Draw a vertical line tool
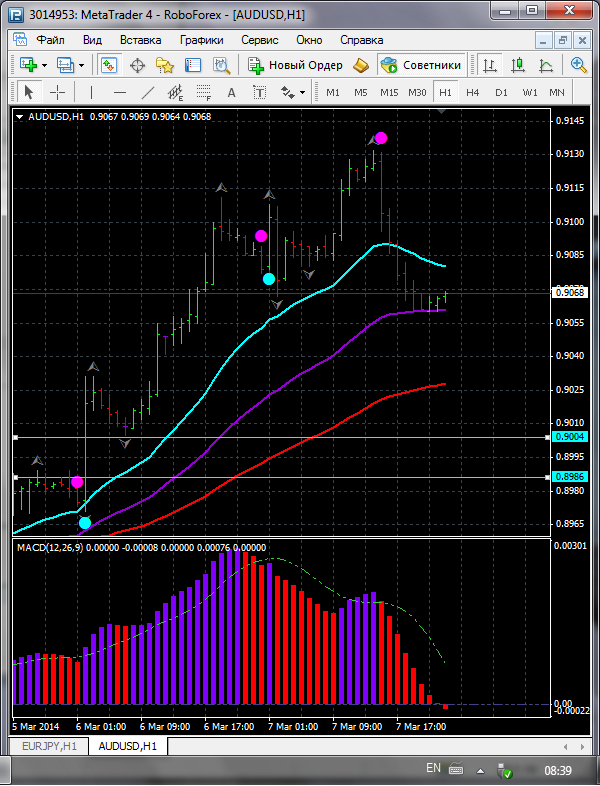The image size is (600, 786). (x=91, y=92)
